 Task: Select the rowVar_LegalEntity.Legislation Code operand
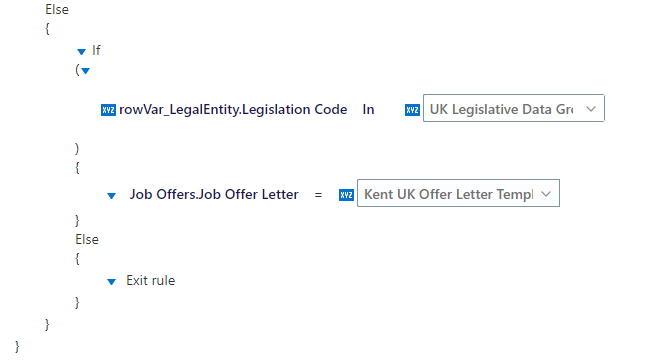pyautogui.click(x=233, y=109)
